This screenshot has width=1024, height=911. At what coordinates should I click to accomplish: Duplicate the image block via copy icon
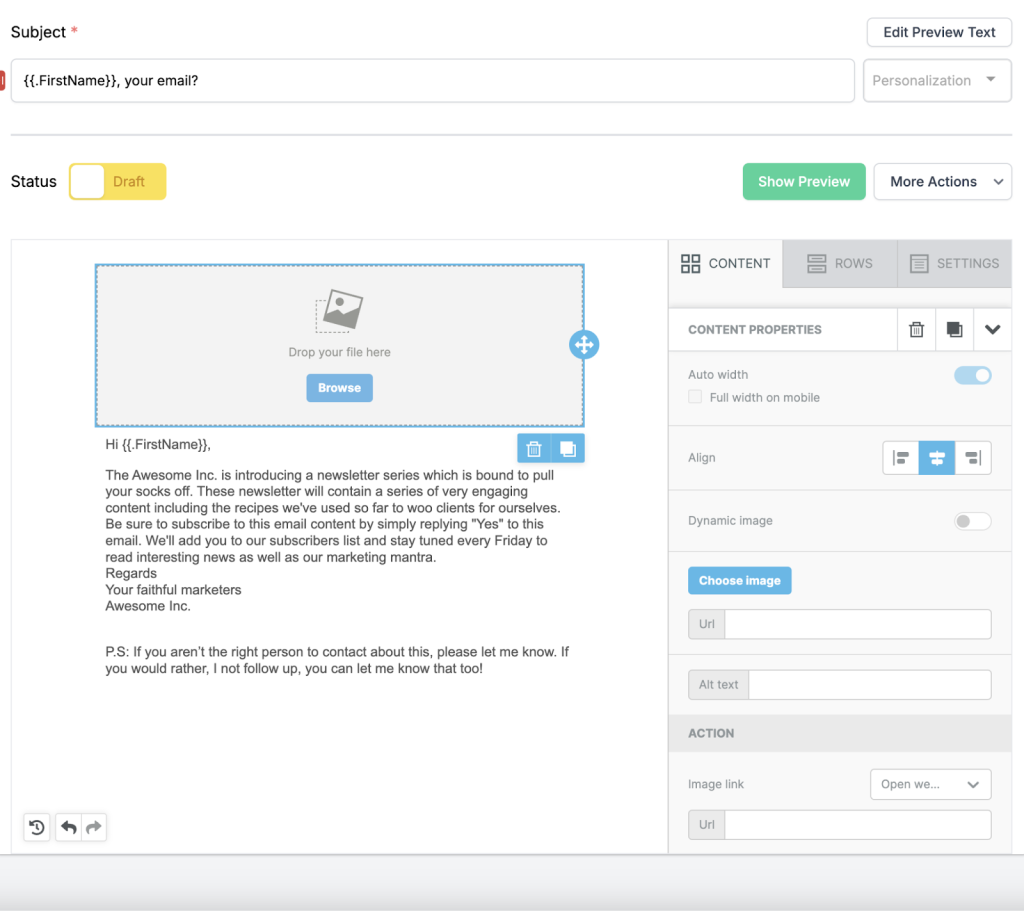[953, 329]
